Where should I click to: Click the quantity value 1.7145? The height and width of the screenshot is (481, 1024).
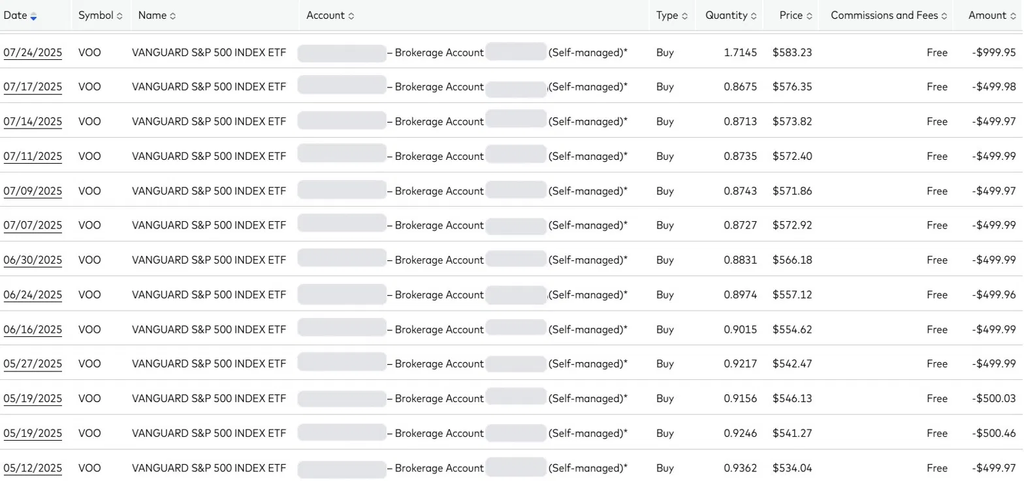[741, 52]
